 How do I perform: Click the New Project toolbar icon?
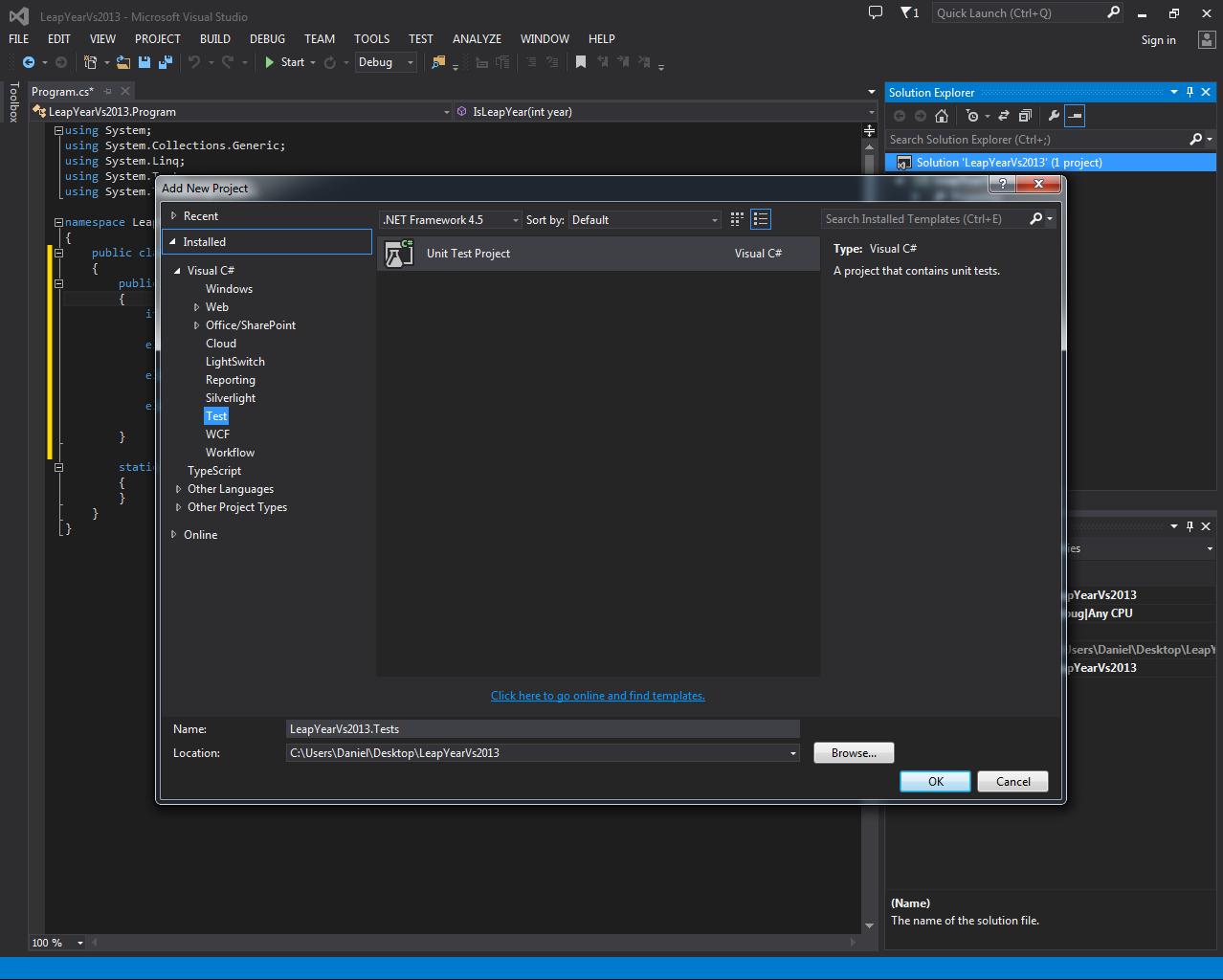(91, 62)
